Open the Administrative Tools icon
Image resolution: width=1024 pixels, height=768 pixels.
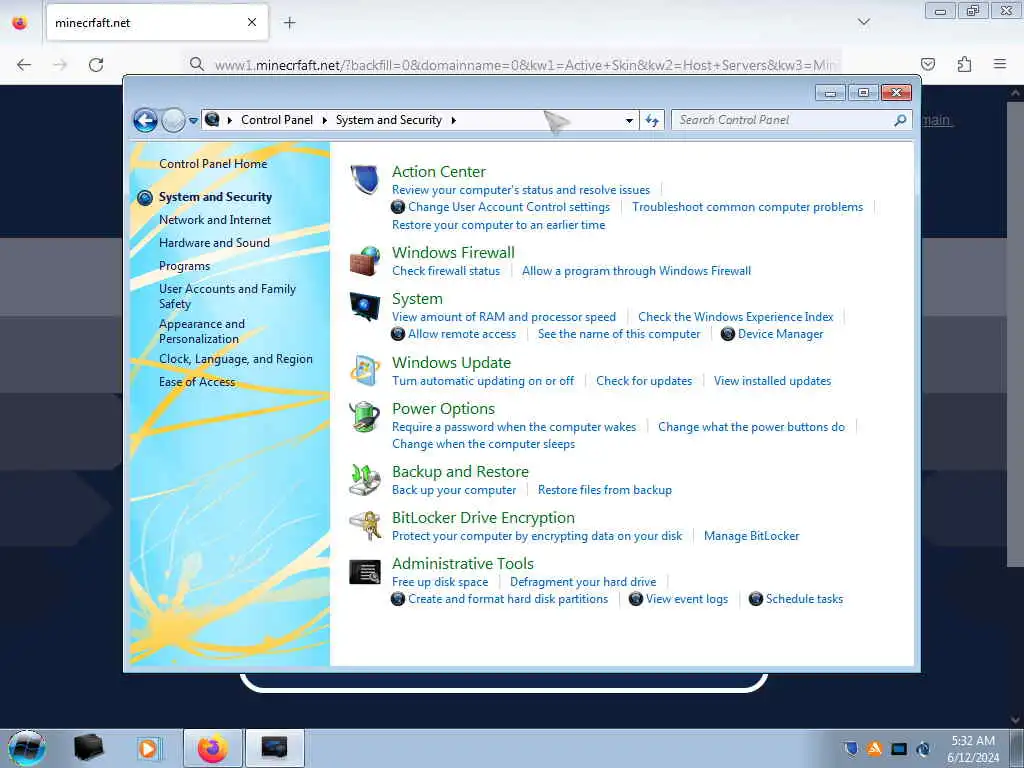[x=364, y=572]
